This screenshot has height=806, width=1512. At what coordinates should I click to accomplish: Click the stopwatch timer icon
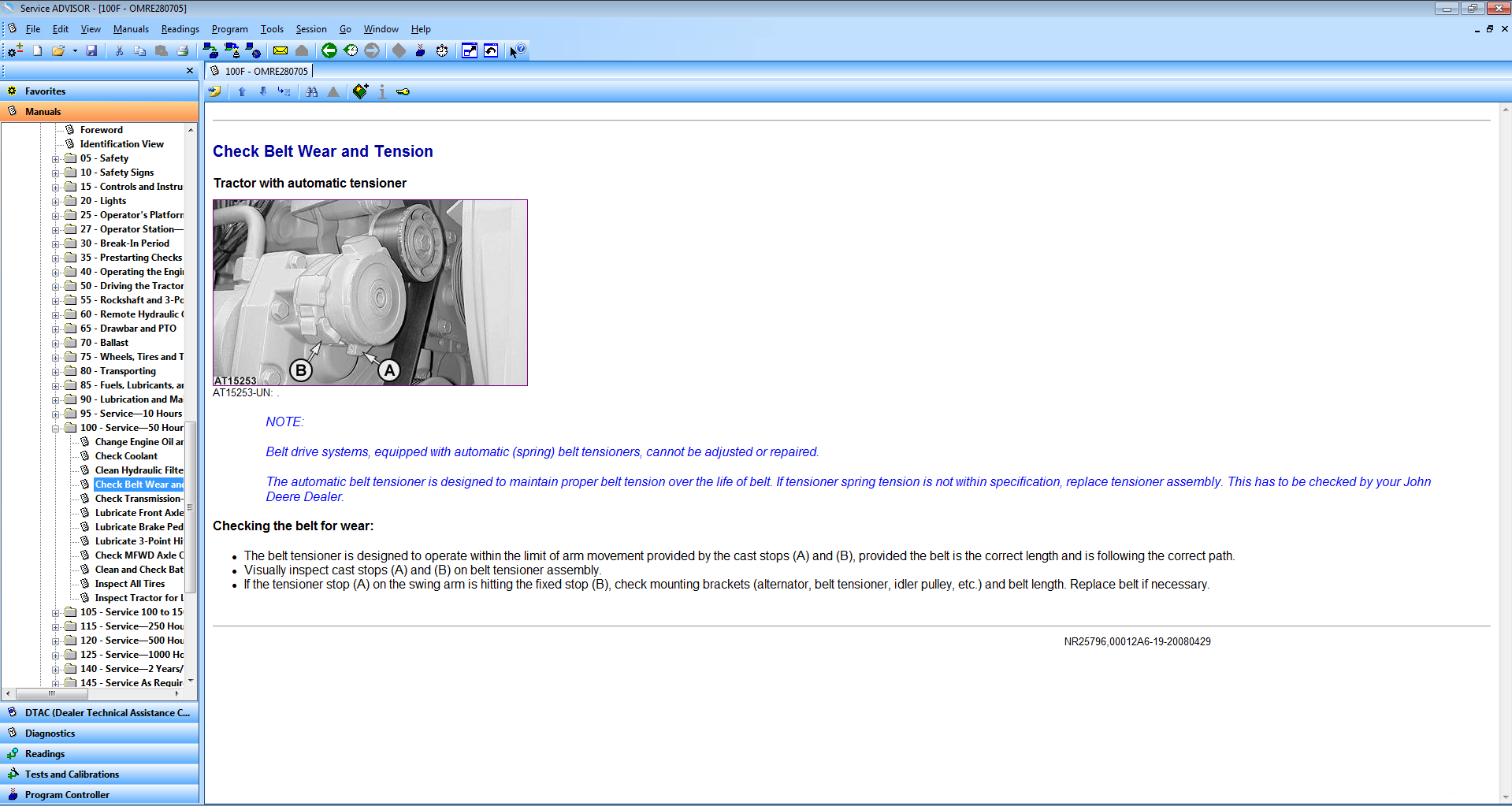(442, 50)
